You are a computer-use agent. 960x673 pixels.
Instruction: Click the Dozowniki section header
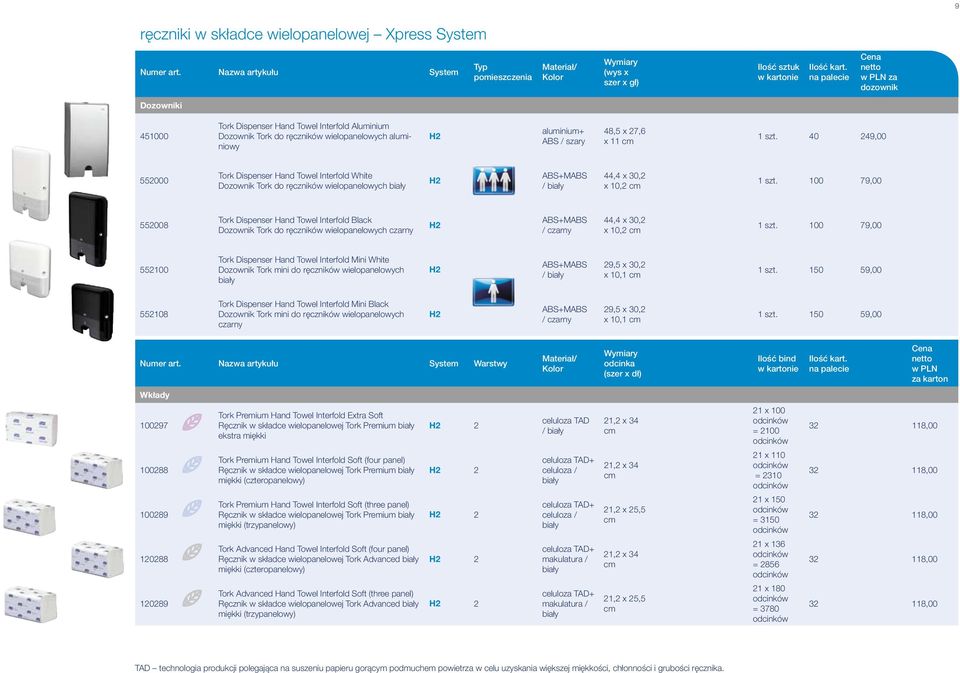[x=546, y=105]
